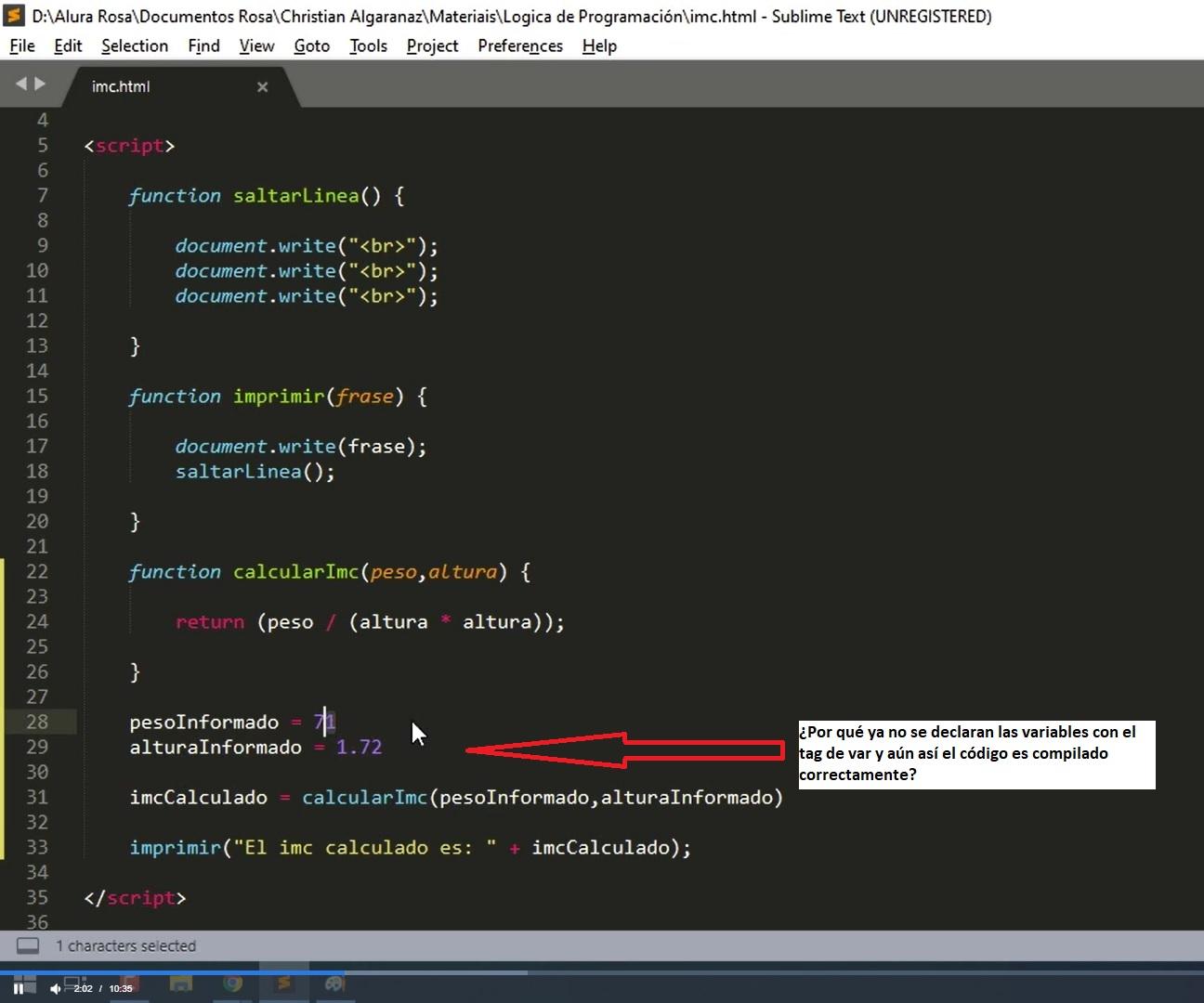Open the File menu
Image resolution: width=1204 pixels, height=1003 pixels.
[x=22, y=46]
